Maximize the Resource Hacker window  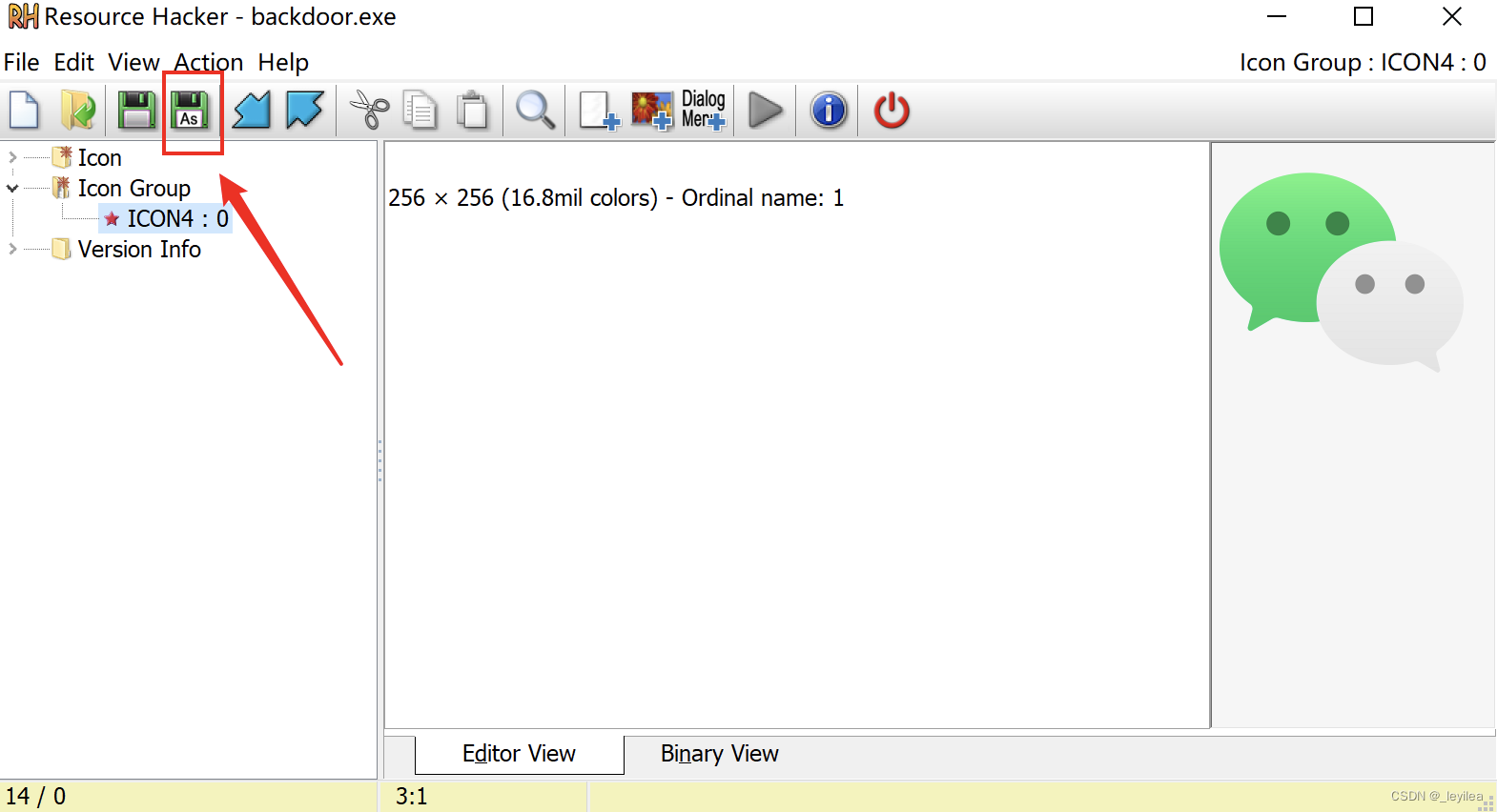pyautogui.click(x=1364, y=17)
